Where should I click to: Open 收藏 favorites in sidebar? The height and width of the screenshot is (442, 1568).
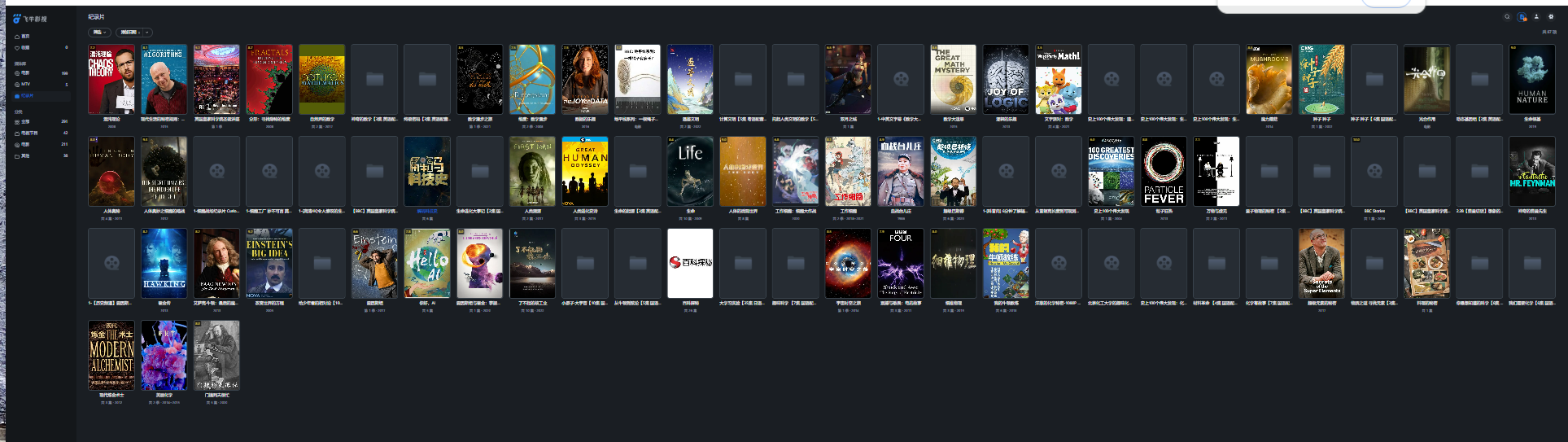tap(41, 48)
